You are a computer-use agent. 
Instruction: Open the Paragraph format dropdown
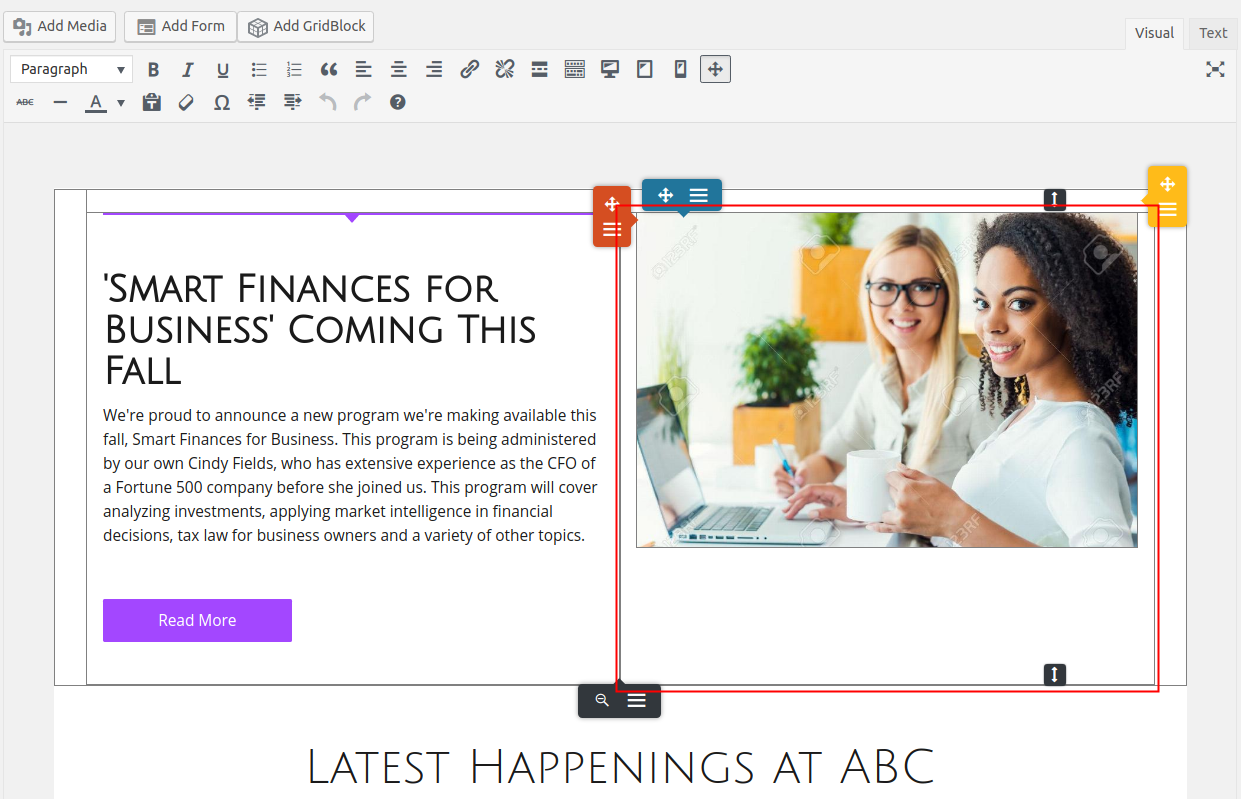[x=71, y=69]
